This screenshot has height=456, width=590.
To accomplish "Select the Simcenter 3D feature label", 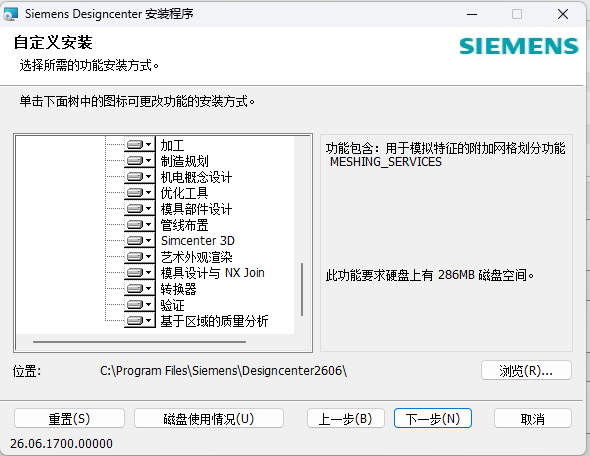I will point(198,241).
